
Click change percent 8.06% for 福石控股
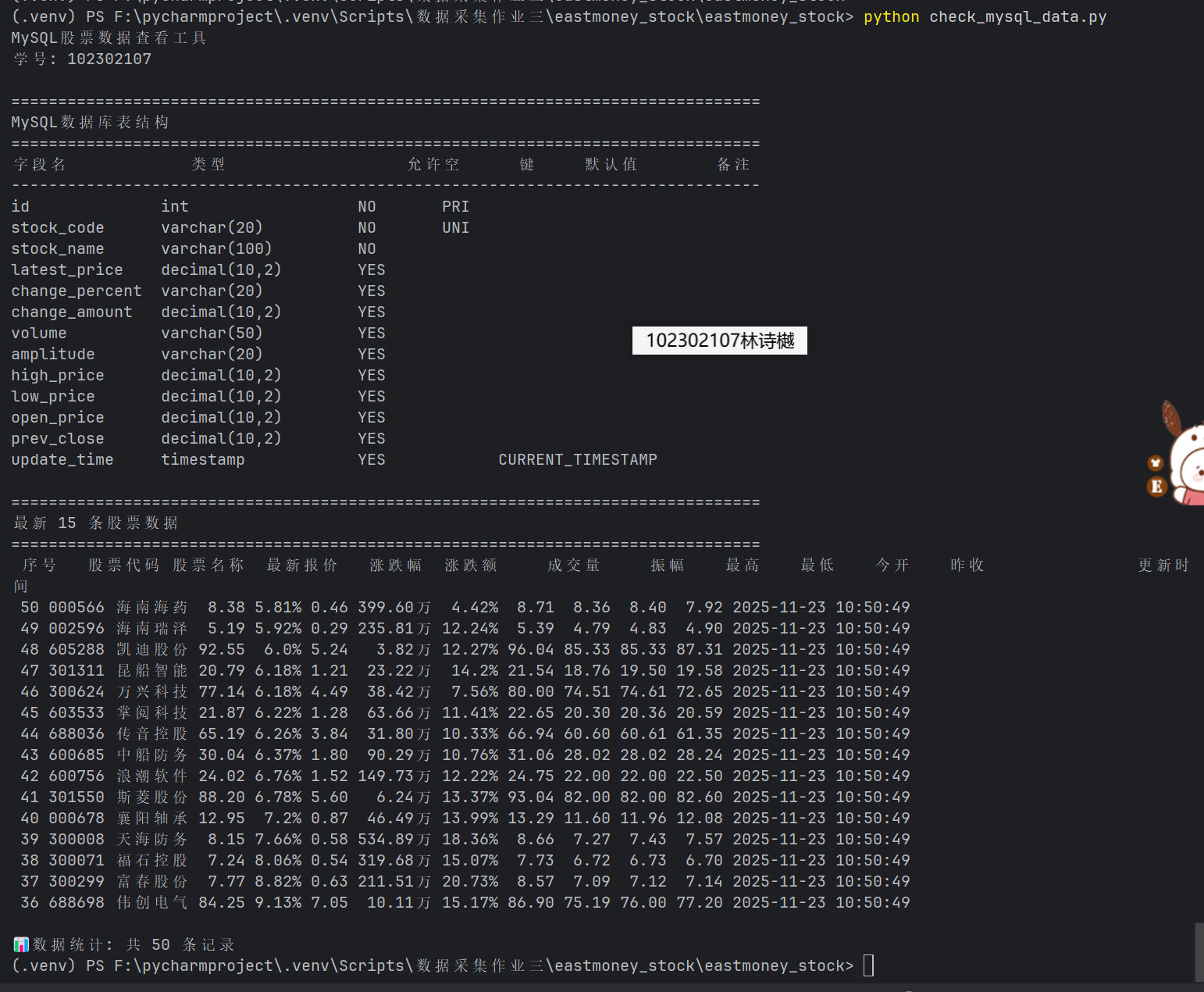click(278, 860)
